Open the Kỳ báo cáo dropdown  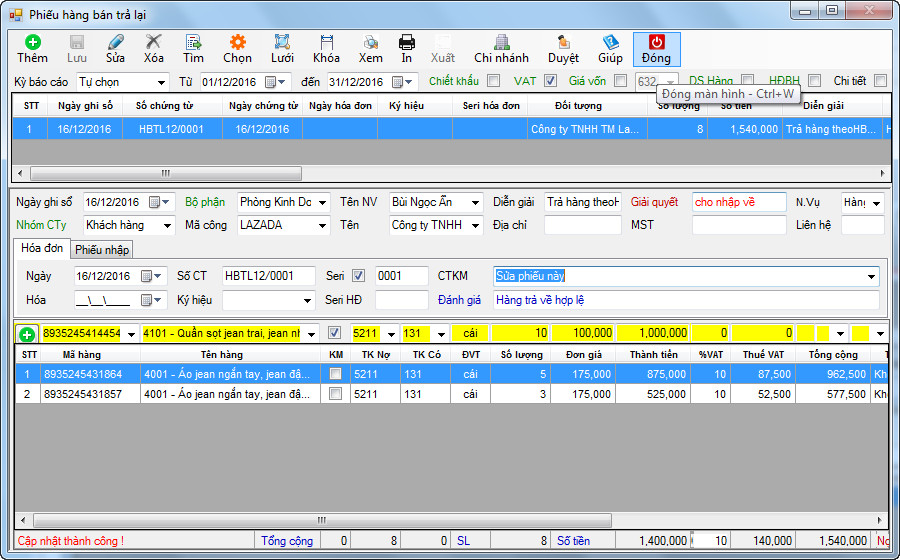161,83
